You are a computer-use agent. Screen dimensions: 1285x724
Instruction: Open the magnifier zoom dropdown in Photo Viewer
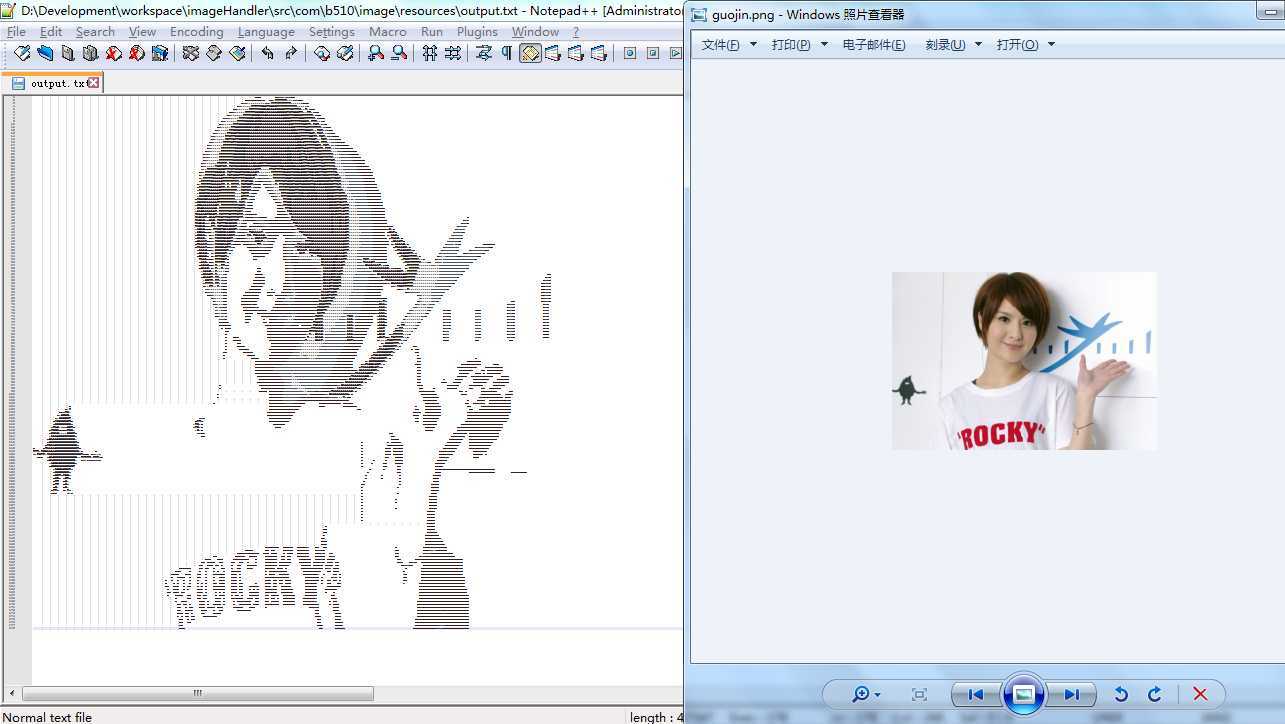click(866, 694)
